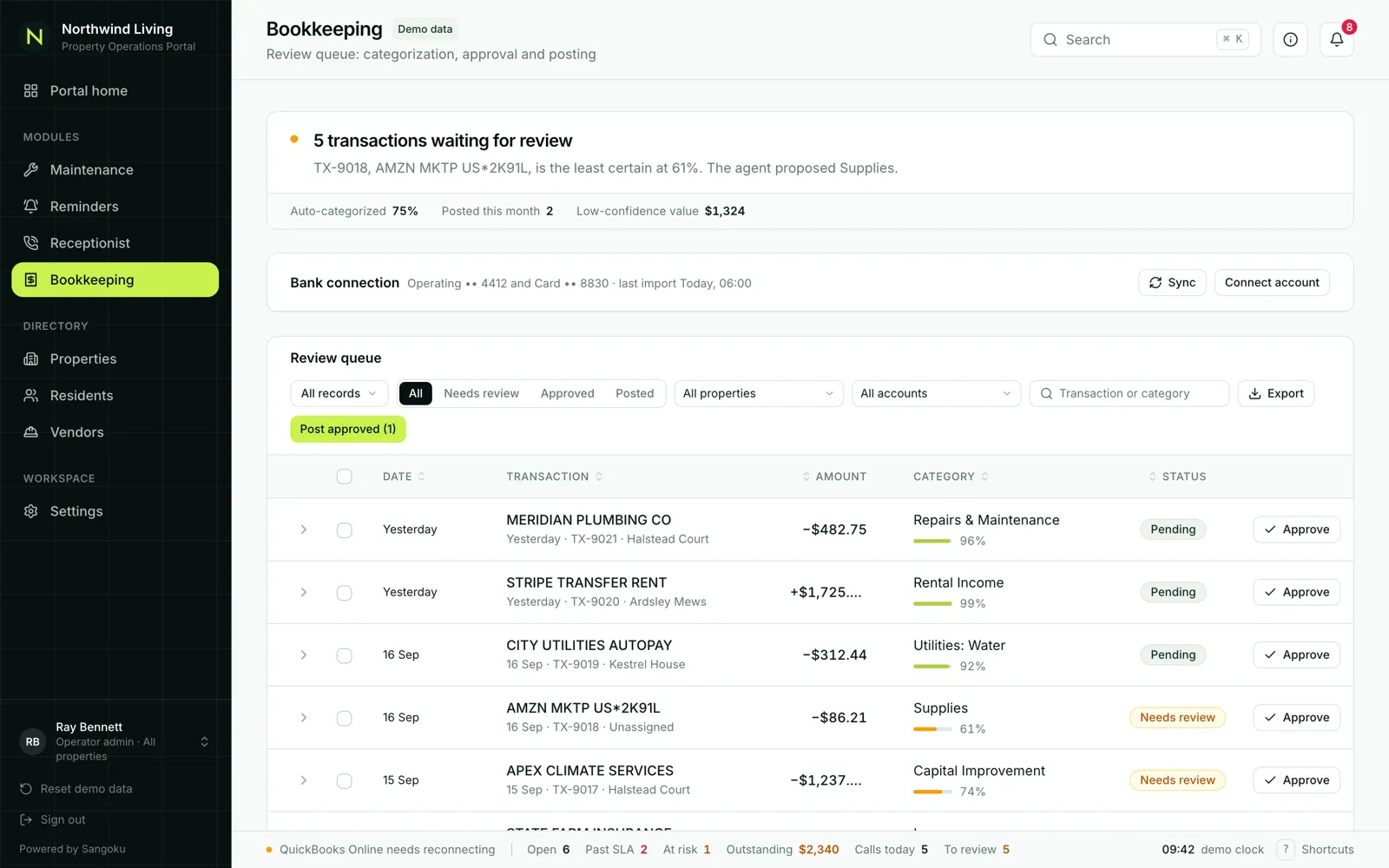
Task: Sort by the Category column arrows
Action: tap(984, 477)
